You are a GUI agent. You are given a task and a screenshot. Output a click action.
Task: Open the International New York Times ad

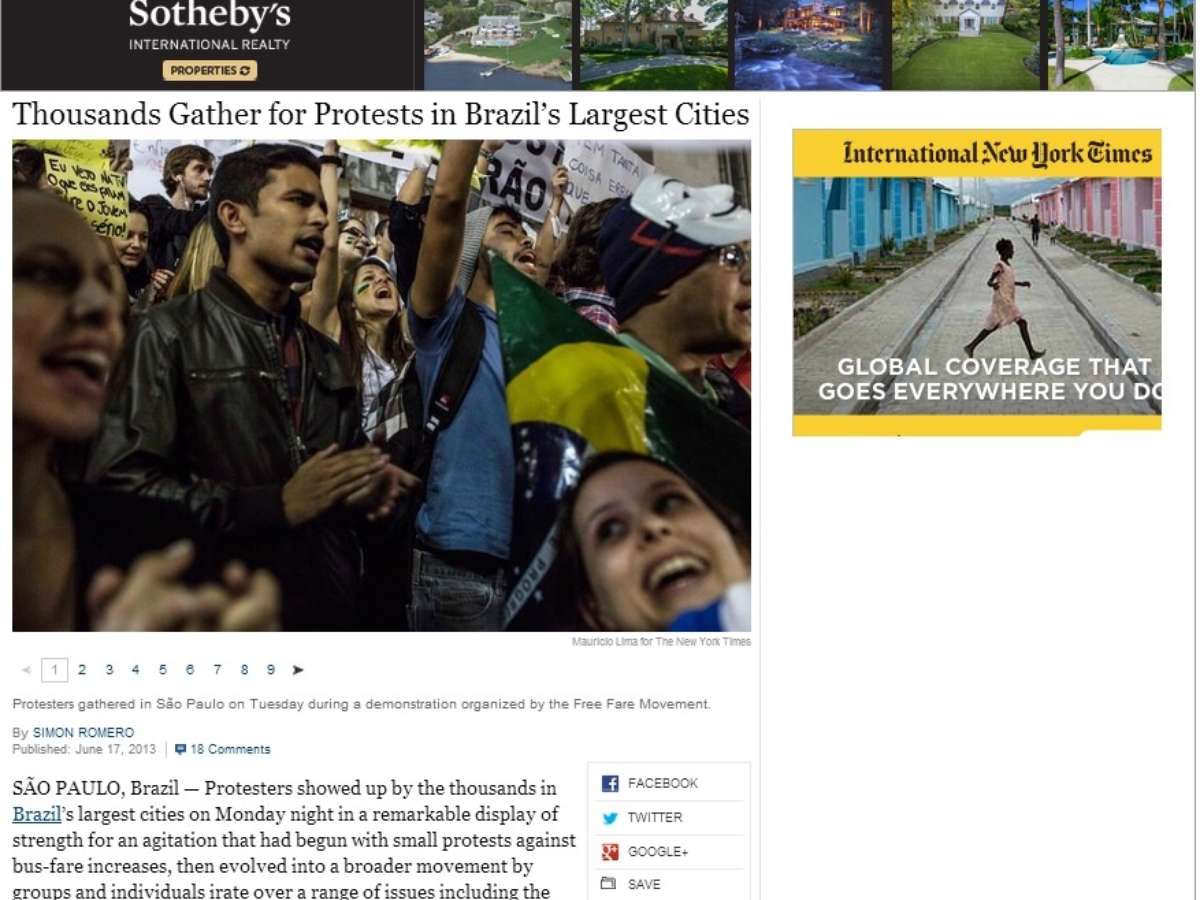coord(977,282)
